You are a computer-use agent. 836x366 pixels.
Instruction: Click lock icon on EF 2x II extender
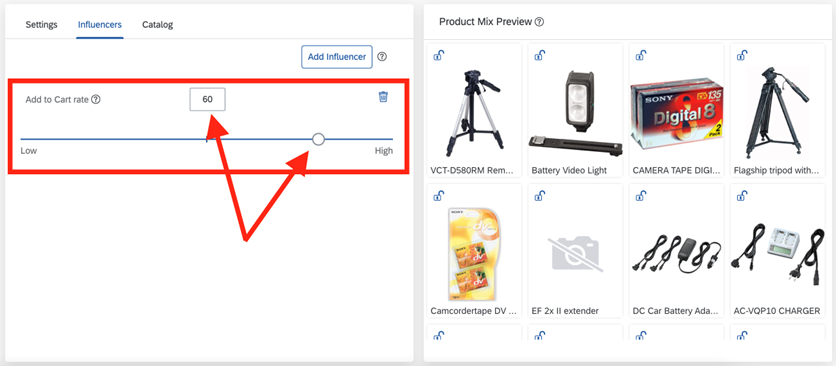[540, 196]
